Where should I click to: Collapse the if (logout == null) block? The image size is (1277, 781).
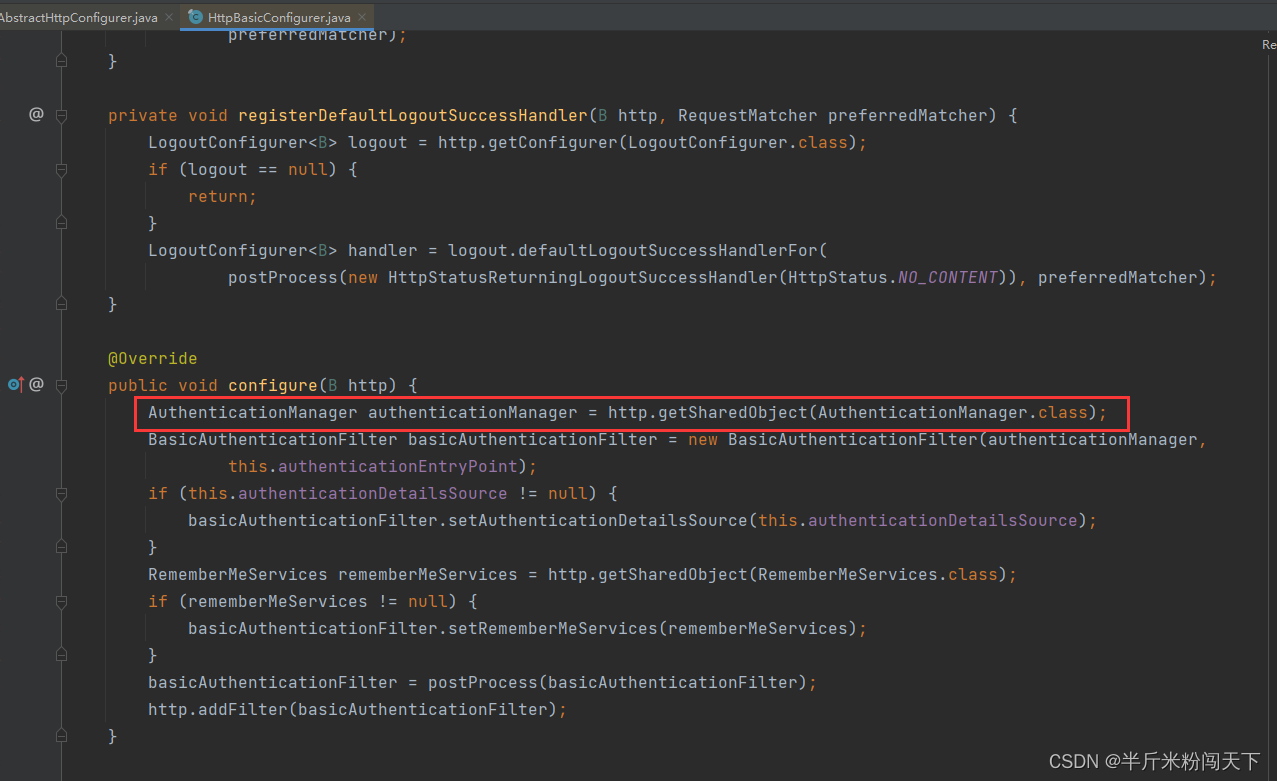click(x=61, y=169)
